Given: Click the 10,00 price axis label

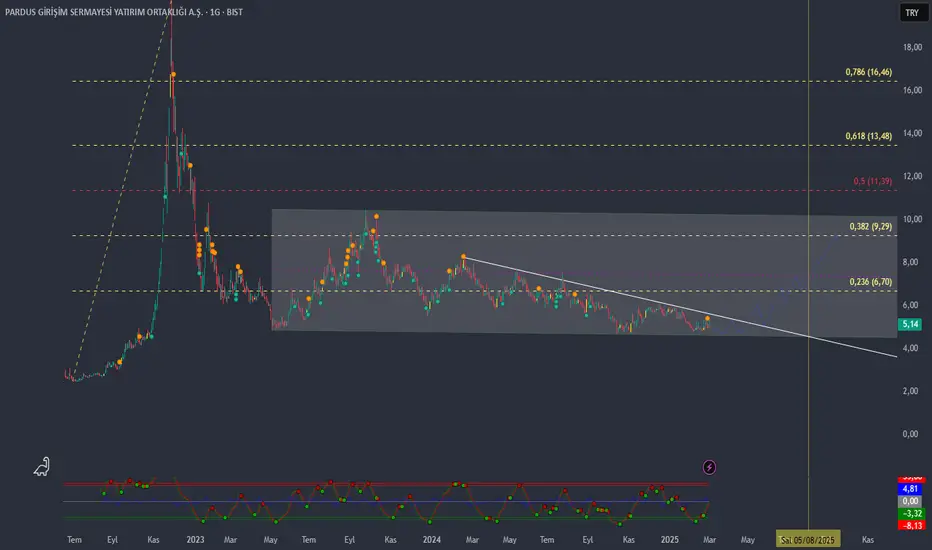Looking at the screenshot, I should [912, 219].
